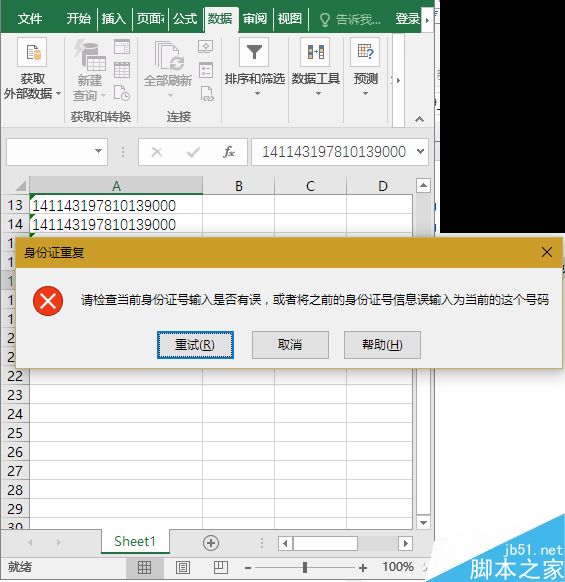Open the View tab
The image size is (565, 582).
pyautogui.click(x=290, y=19)
